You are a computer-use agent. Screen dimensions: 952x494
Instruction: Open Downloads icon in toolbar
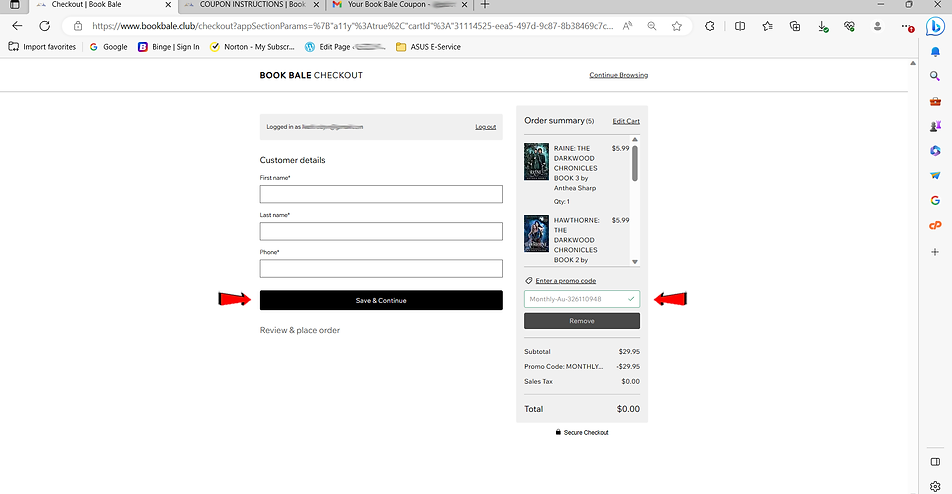point(823,26)
